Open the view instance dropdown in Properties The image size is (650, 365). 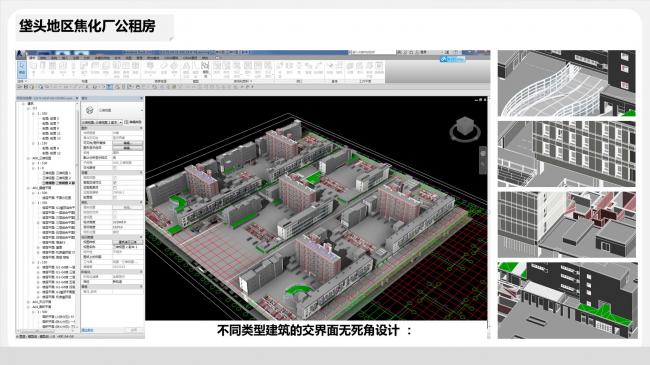102,122
